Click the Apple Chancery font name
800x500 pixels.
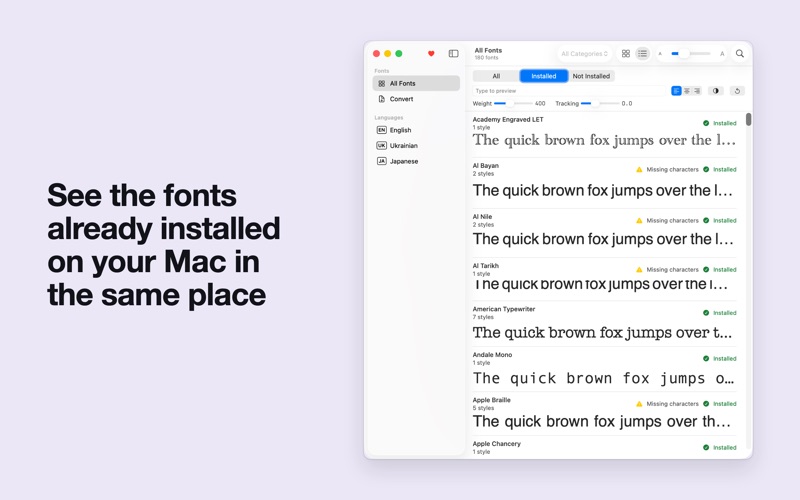[x=496, y=443]
